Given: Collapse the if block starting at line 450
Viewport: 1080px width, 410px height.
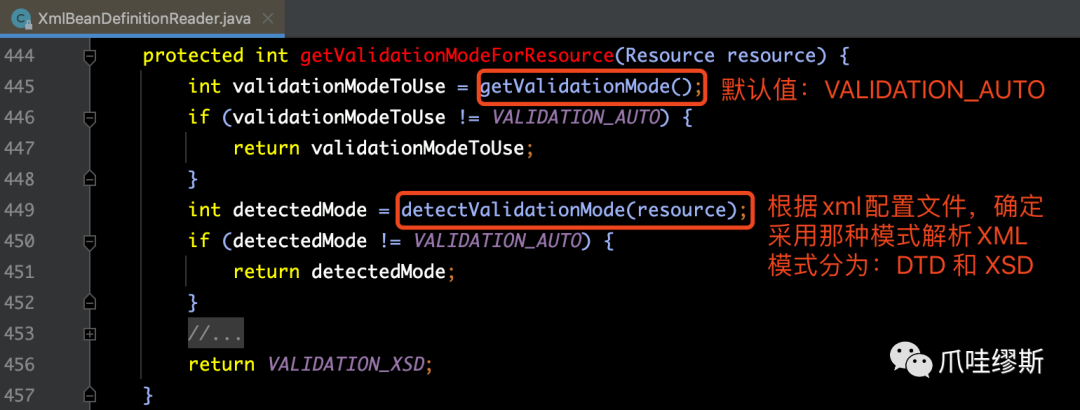Looking at the screenshot, I should pos(90,241).
